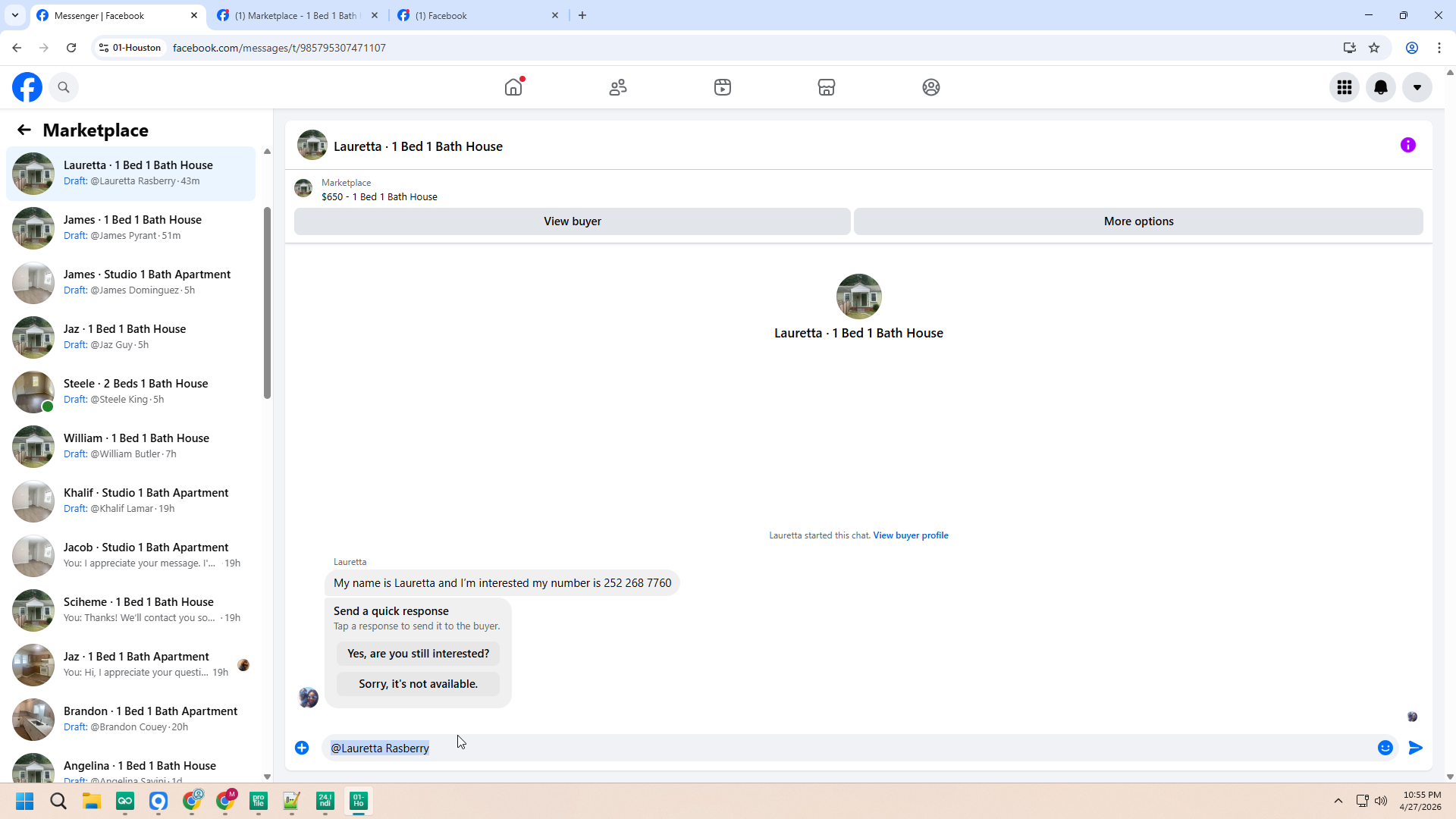This screenshot has width=1456, height=819.
Task: Open the emoji picker in the message box
Action: [1385, 748]
